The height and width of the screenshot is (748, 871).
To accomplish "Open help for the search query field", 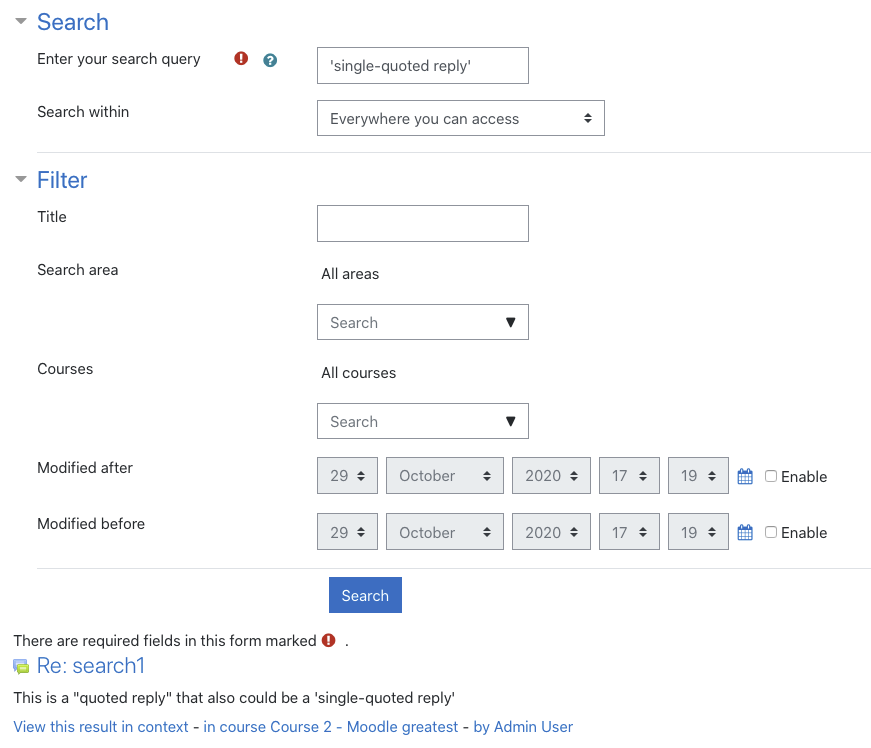I will pyautogui.click(x=270, y=60).
